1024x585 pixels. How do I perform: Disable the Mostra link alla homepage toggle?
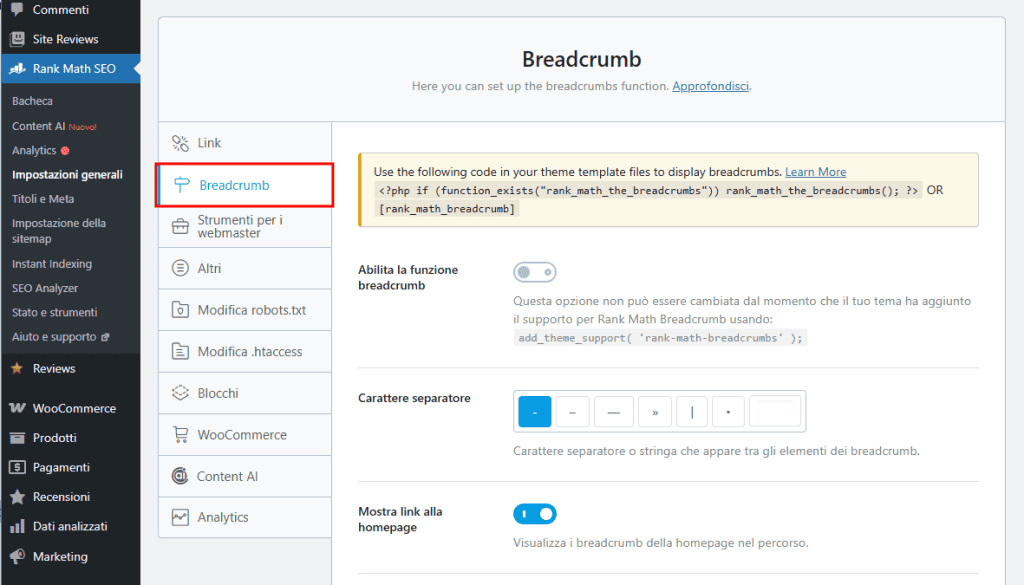pyautogui.click(x=535, y=513)
